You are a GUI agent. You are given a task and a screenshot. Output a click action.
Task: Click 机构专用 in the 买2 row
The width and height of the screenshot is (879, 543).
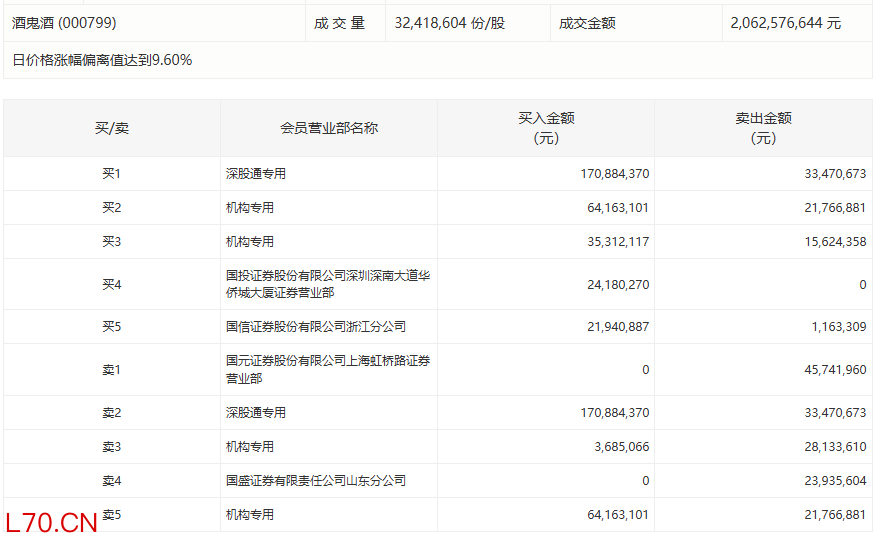coord(249,208)
